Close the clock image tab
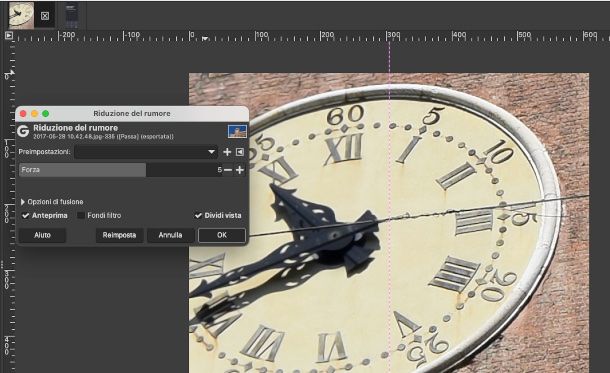Image resolution: width=610 pixels, height=373 pixels. coord(45,16)
